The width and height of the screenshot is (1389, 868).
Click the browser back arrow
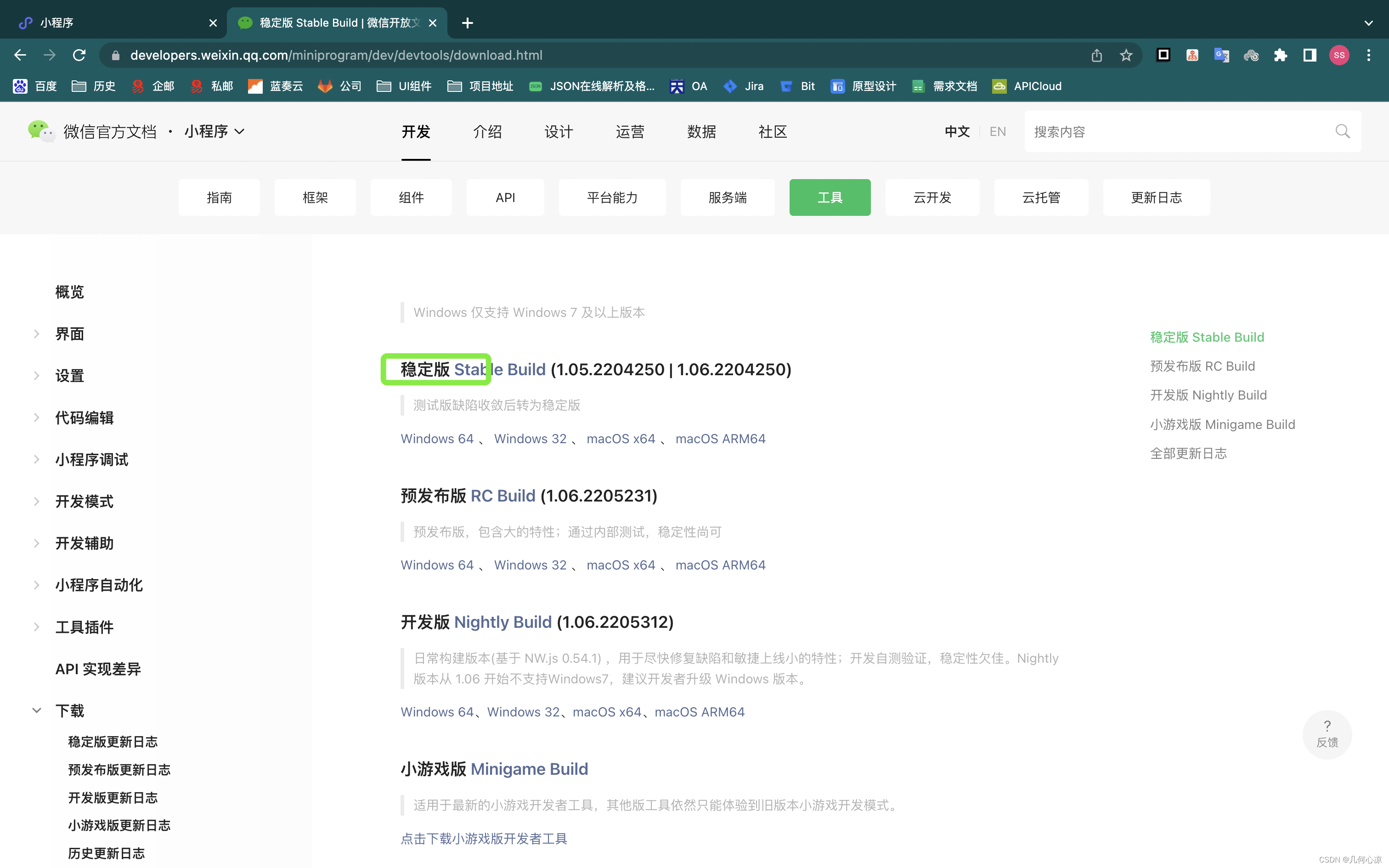[20, 55]
